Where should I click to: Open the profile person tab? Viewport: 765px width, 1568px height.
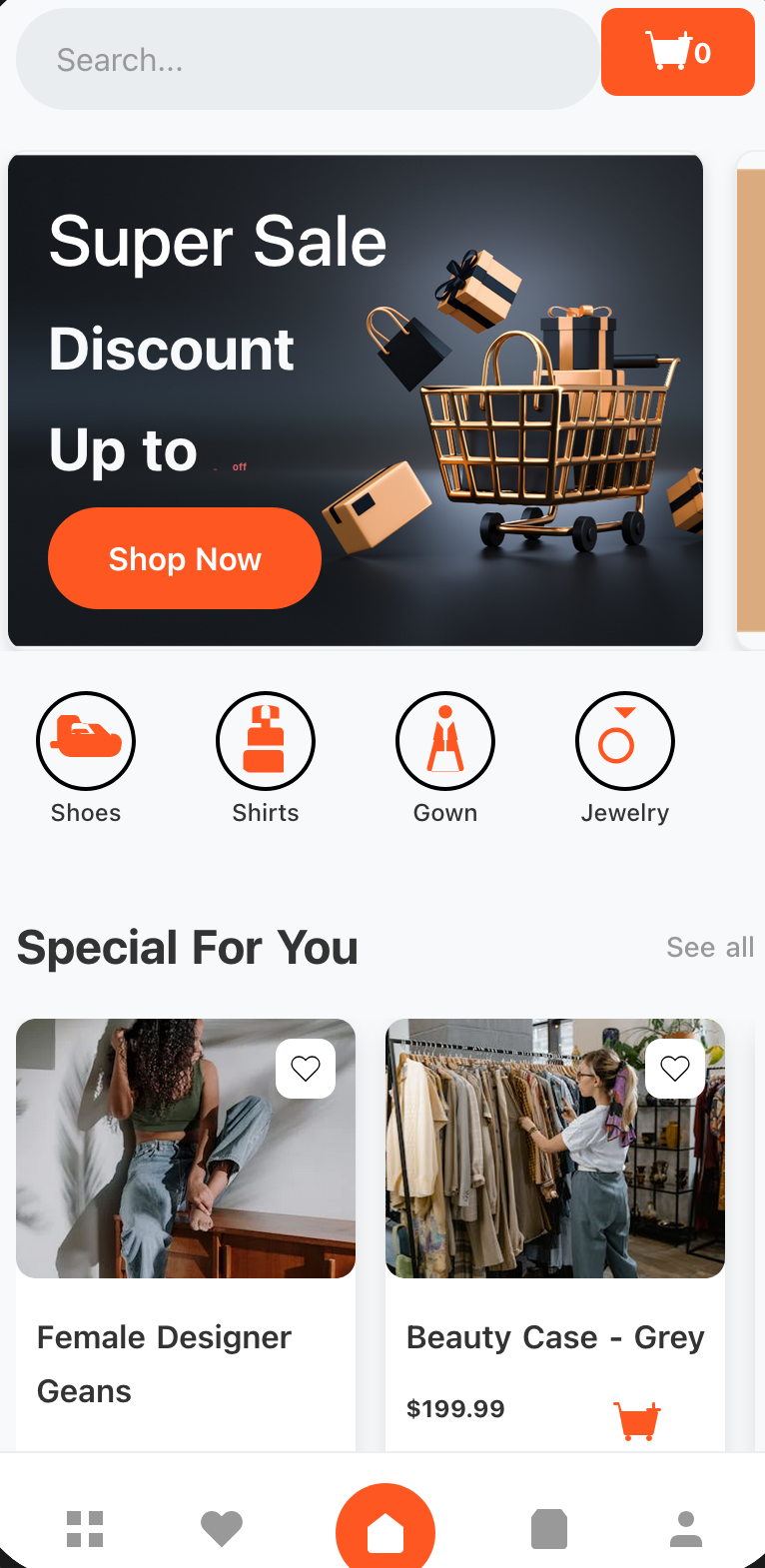click(x=686, y=1529)
